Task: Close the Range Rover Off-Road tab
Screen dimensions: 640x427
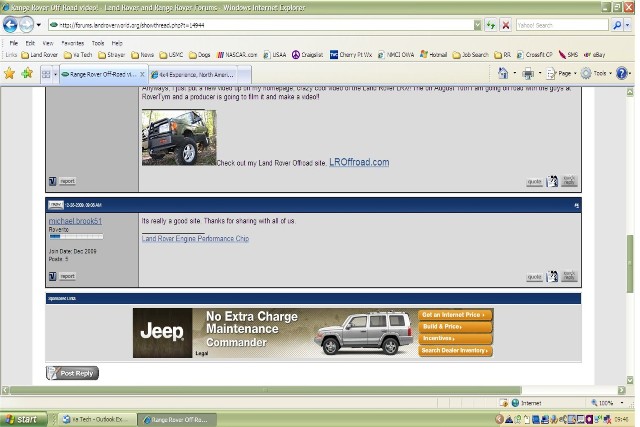Action: [x=142, y=74]
